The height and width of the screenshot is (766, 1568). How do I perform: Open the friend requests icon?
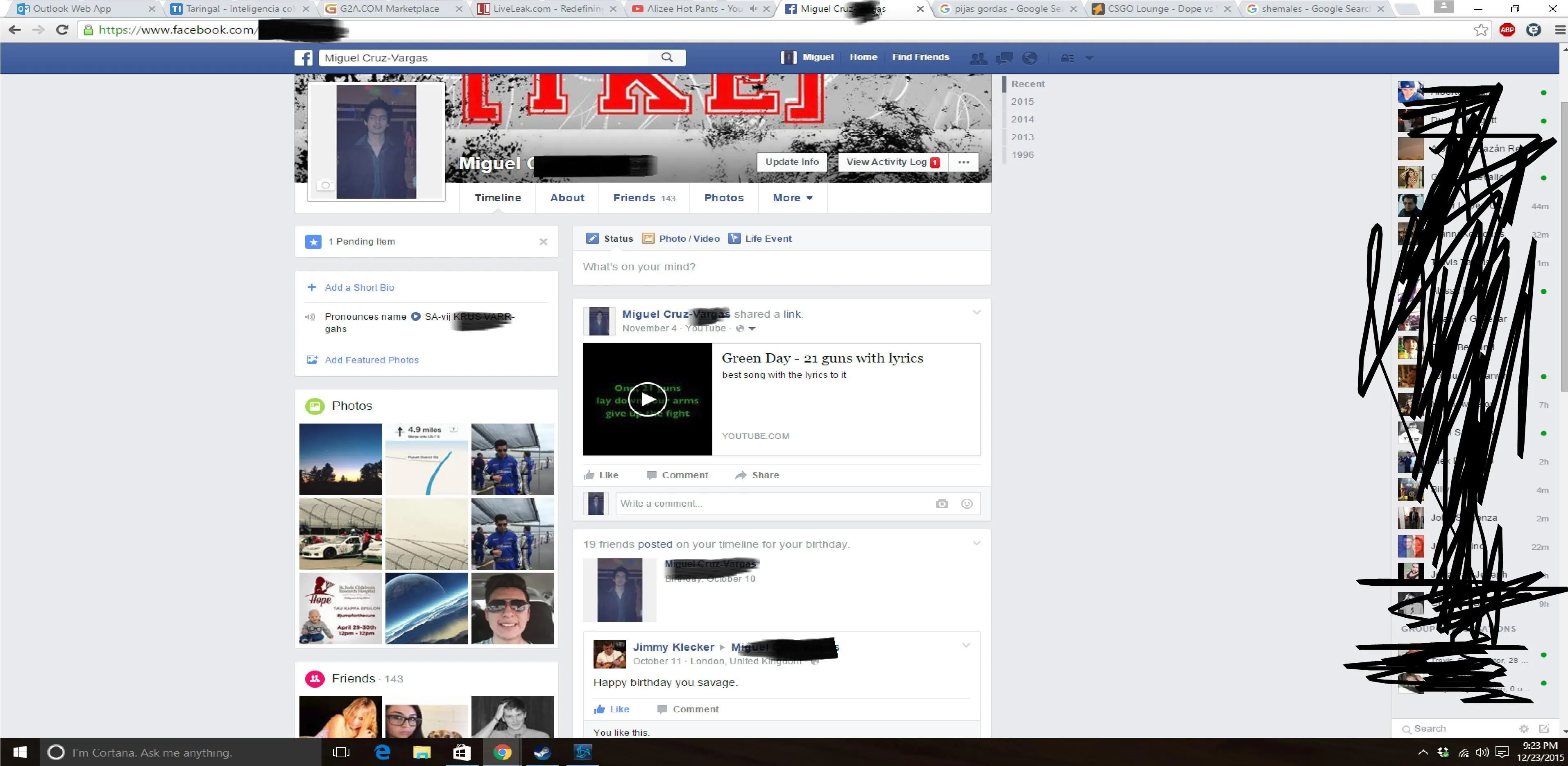point(978,58)
